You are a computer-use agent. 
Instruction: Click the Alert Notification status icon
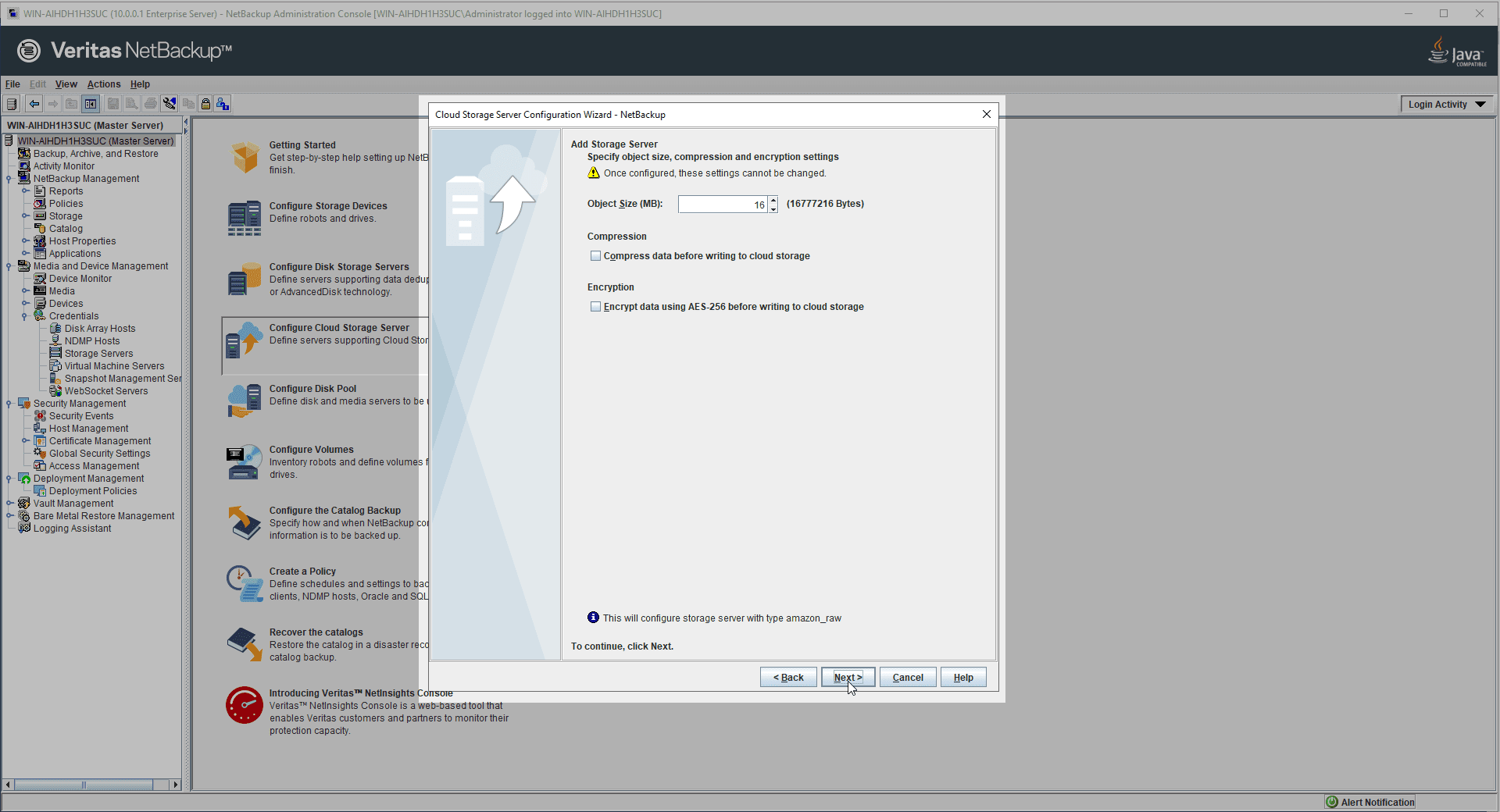pyautogui.click(x=1332, y=802)
